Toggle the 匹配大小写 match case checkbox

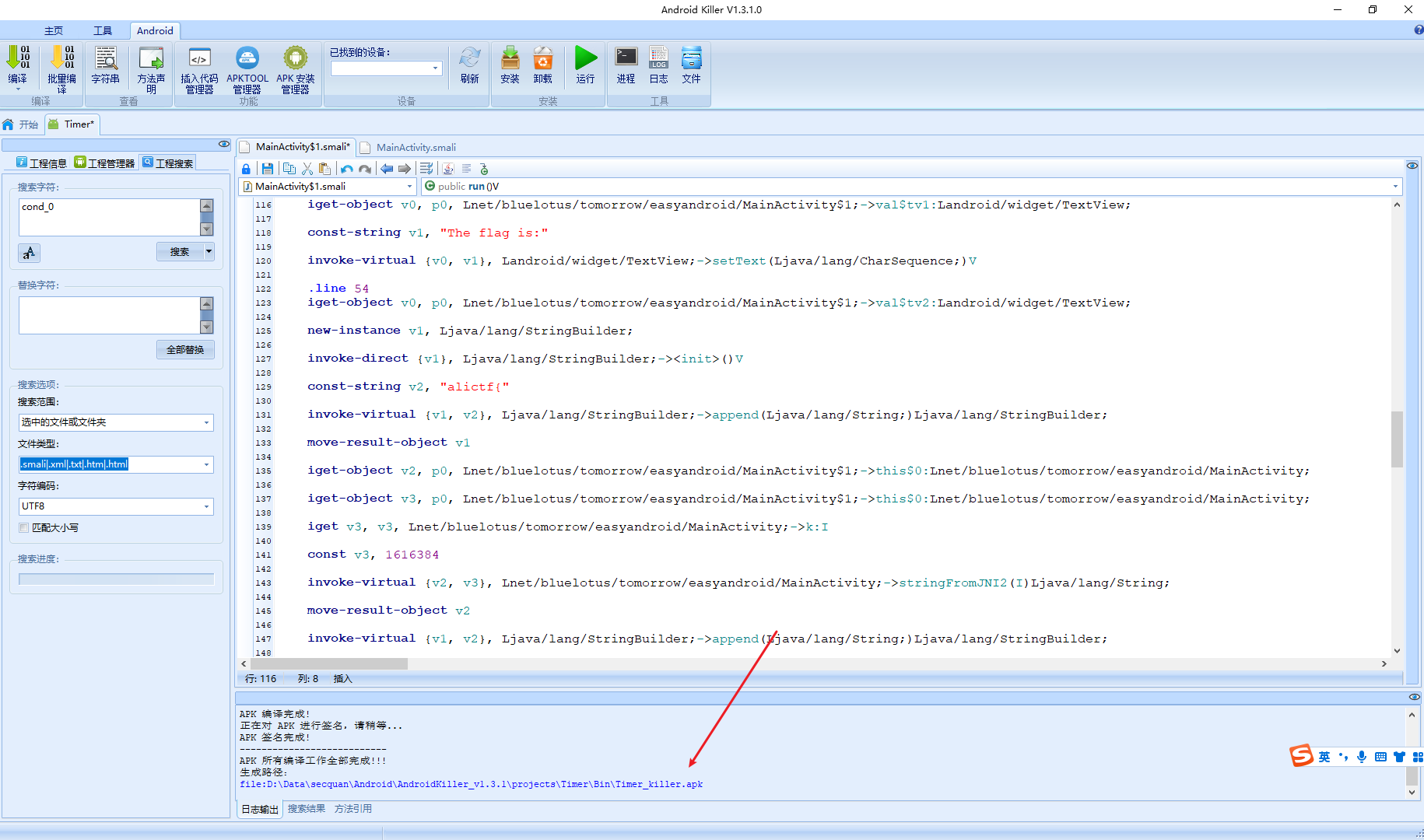pyautogui.click(x=24, y=528)
